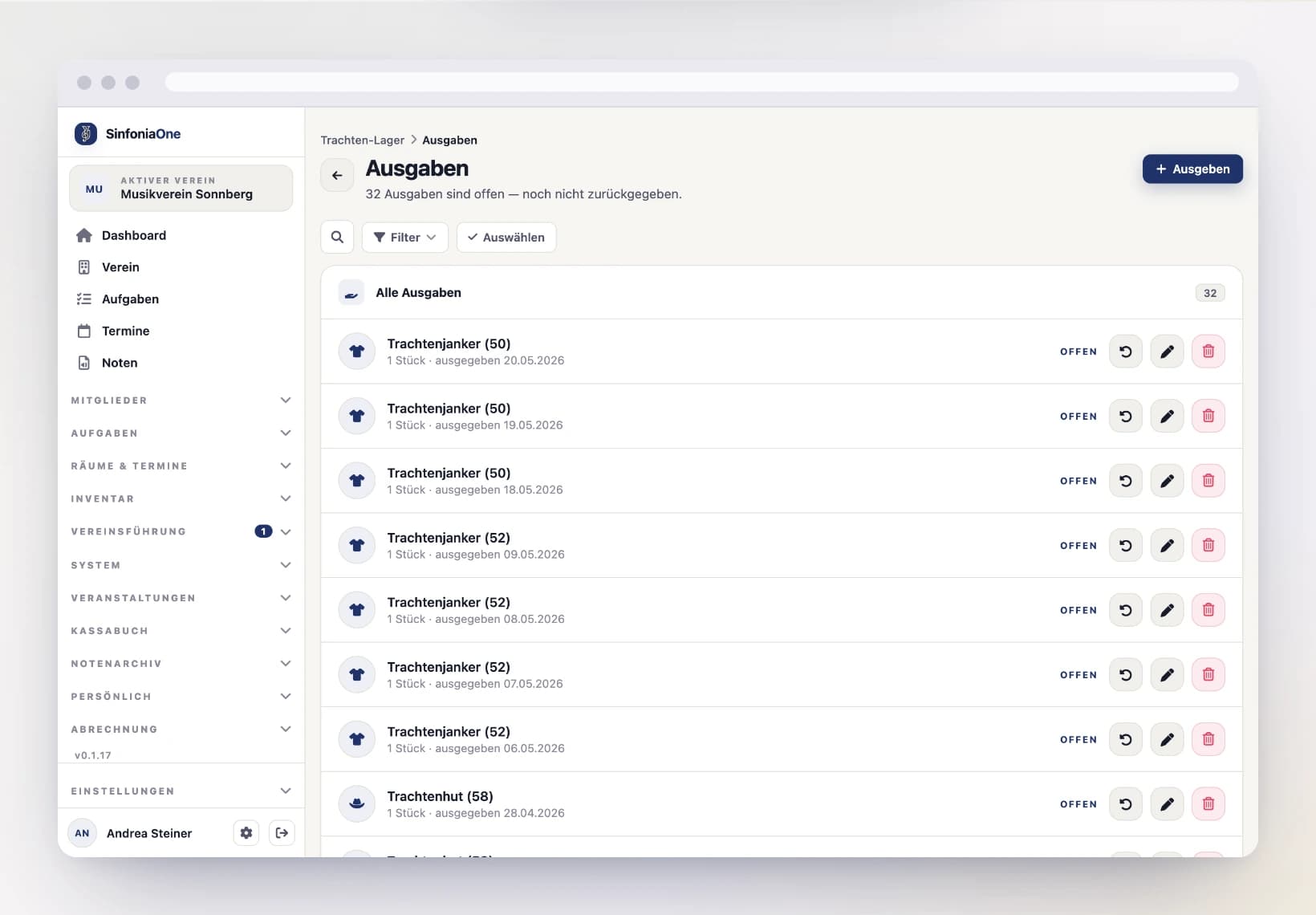Expand the NOTENARCHIV sidebar section
Viewport: 1316px width, 915px height.
coord(181,664)
